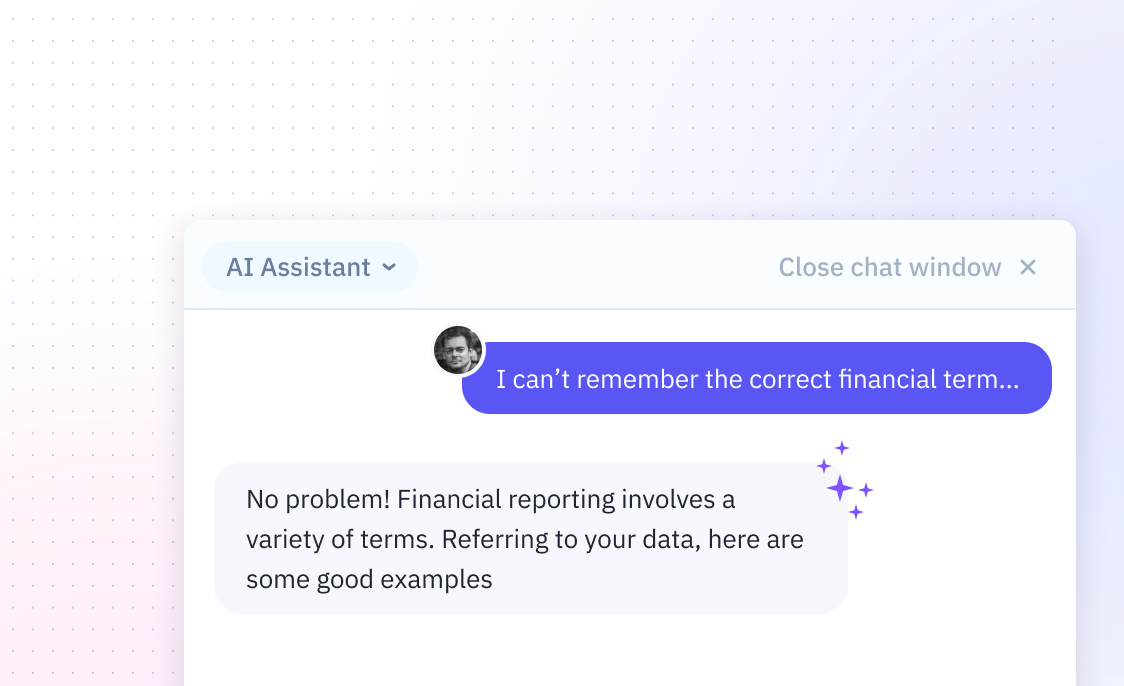Click the user profile avatar photo
The width and height of the screenshot is (1124, 686).
pyautogui.click(x=459, y=351)
